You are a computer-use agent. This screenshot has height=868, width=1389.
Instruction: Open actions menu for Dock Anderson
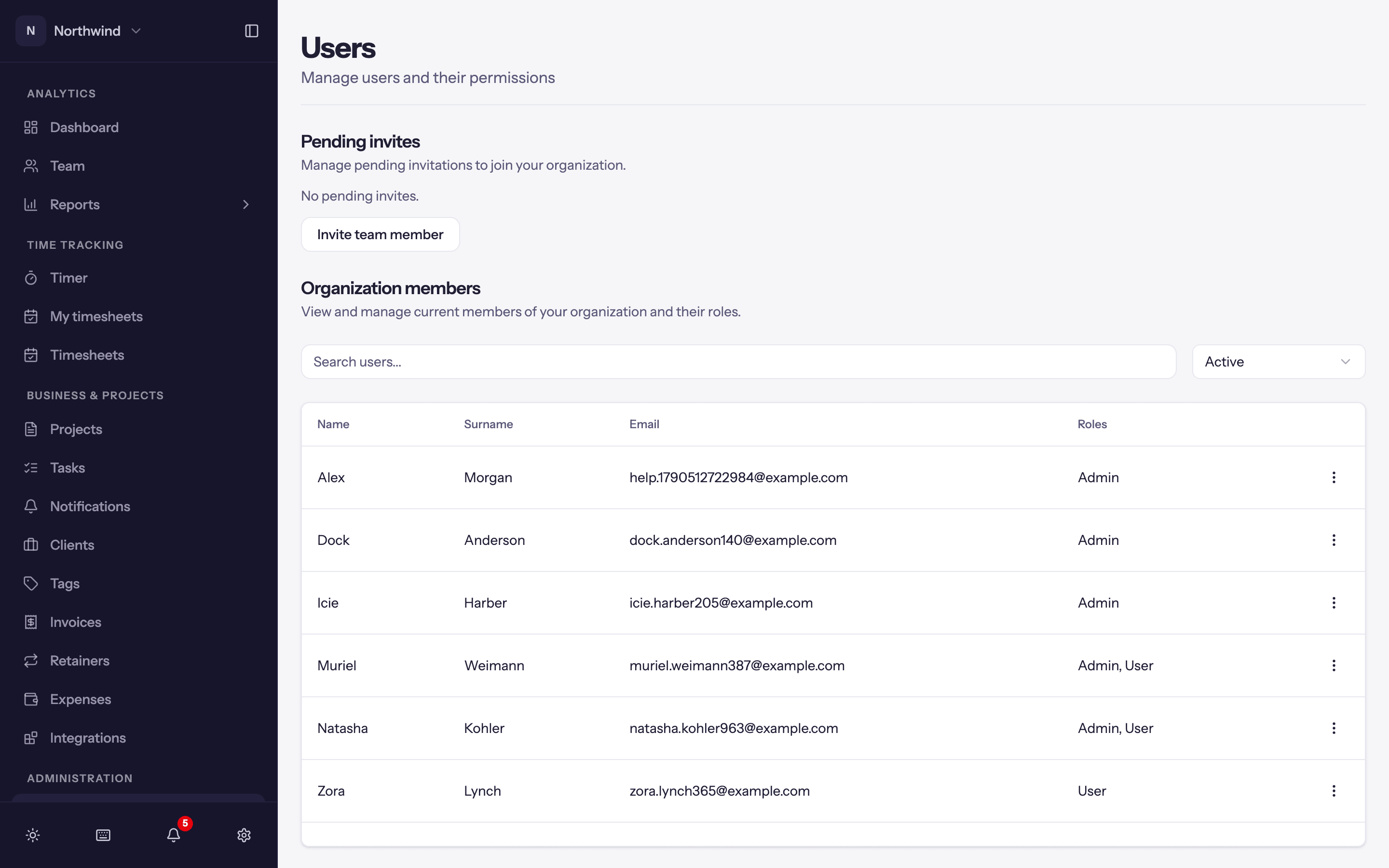point(1334,540)
